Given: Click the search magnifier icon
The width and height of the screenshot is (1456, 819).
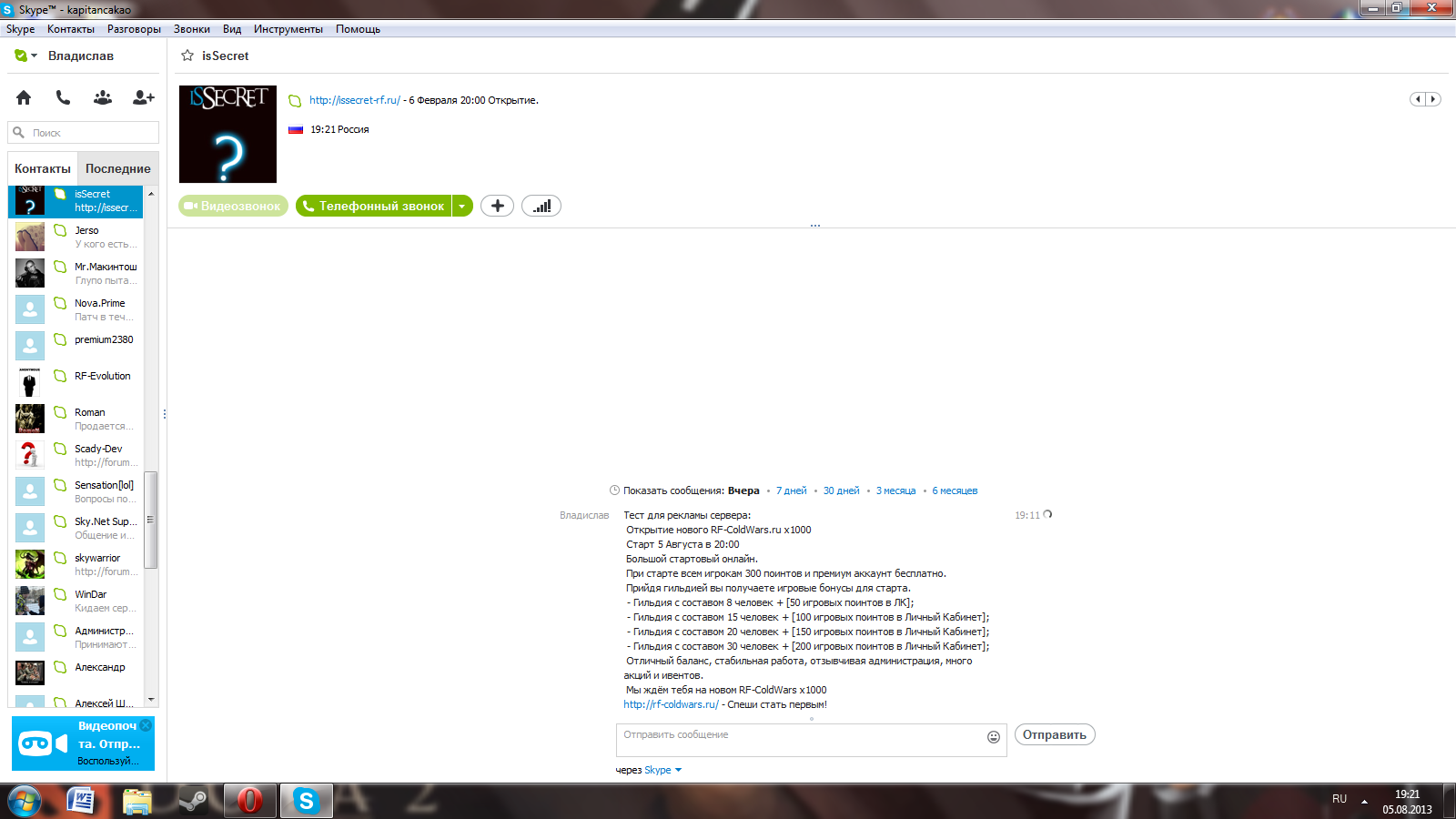Looking at the screenshot, I should coord(18,133).
